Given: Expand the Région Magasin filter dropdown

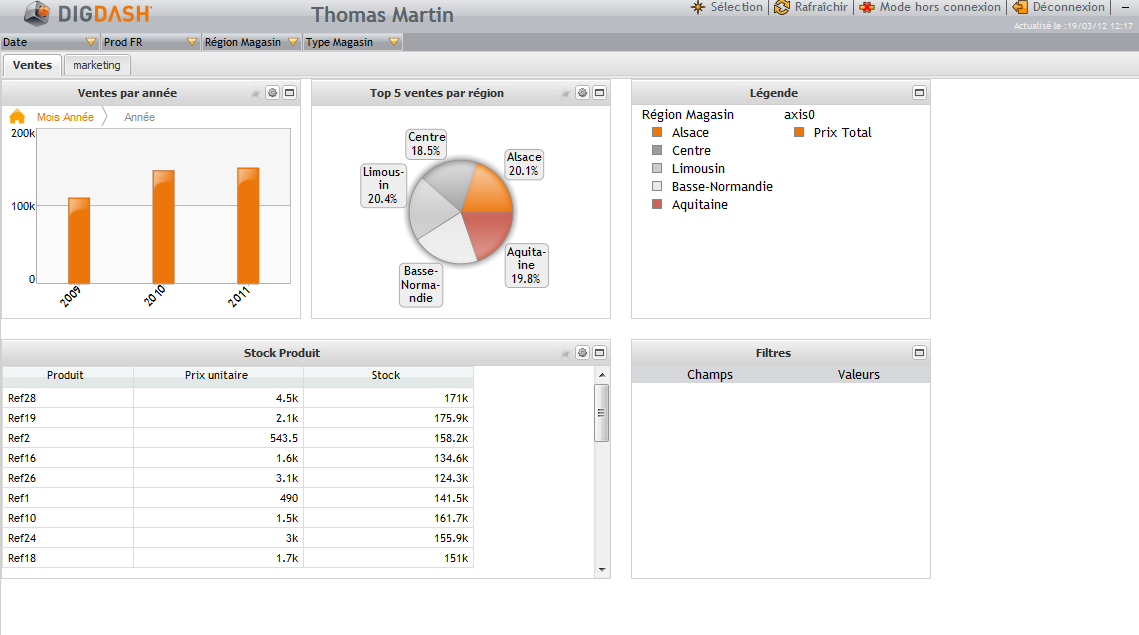Looking at the screenshot, I should (x=292, y=42).
